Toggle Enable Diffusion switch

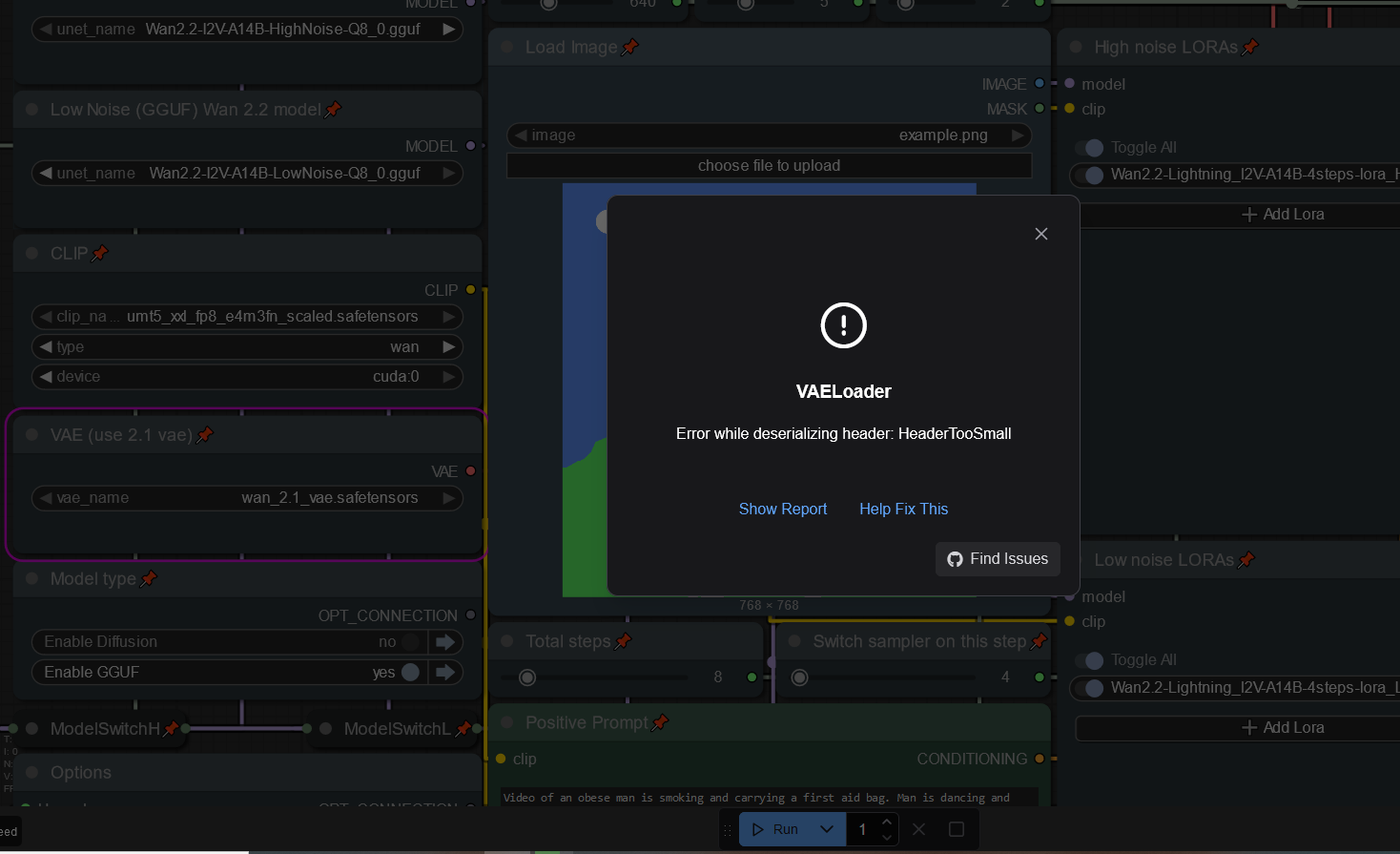410,642
